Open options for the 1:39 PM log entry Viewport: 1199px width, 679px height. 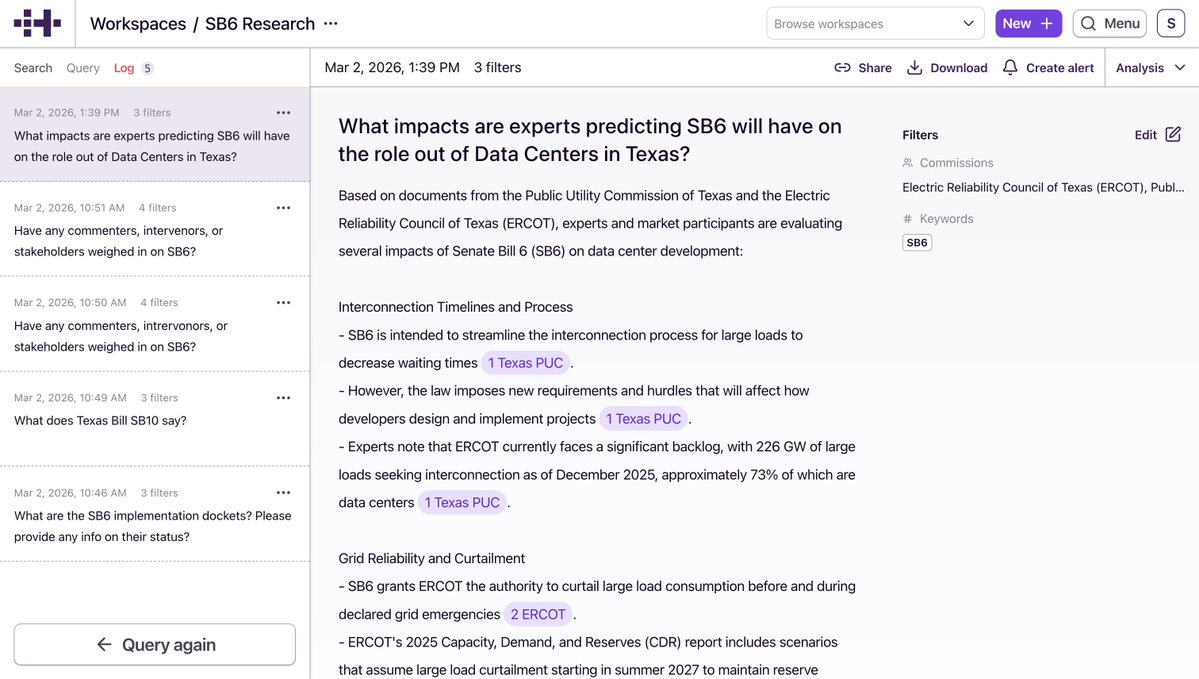click(x=284, y=112)
